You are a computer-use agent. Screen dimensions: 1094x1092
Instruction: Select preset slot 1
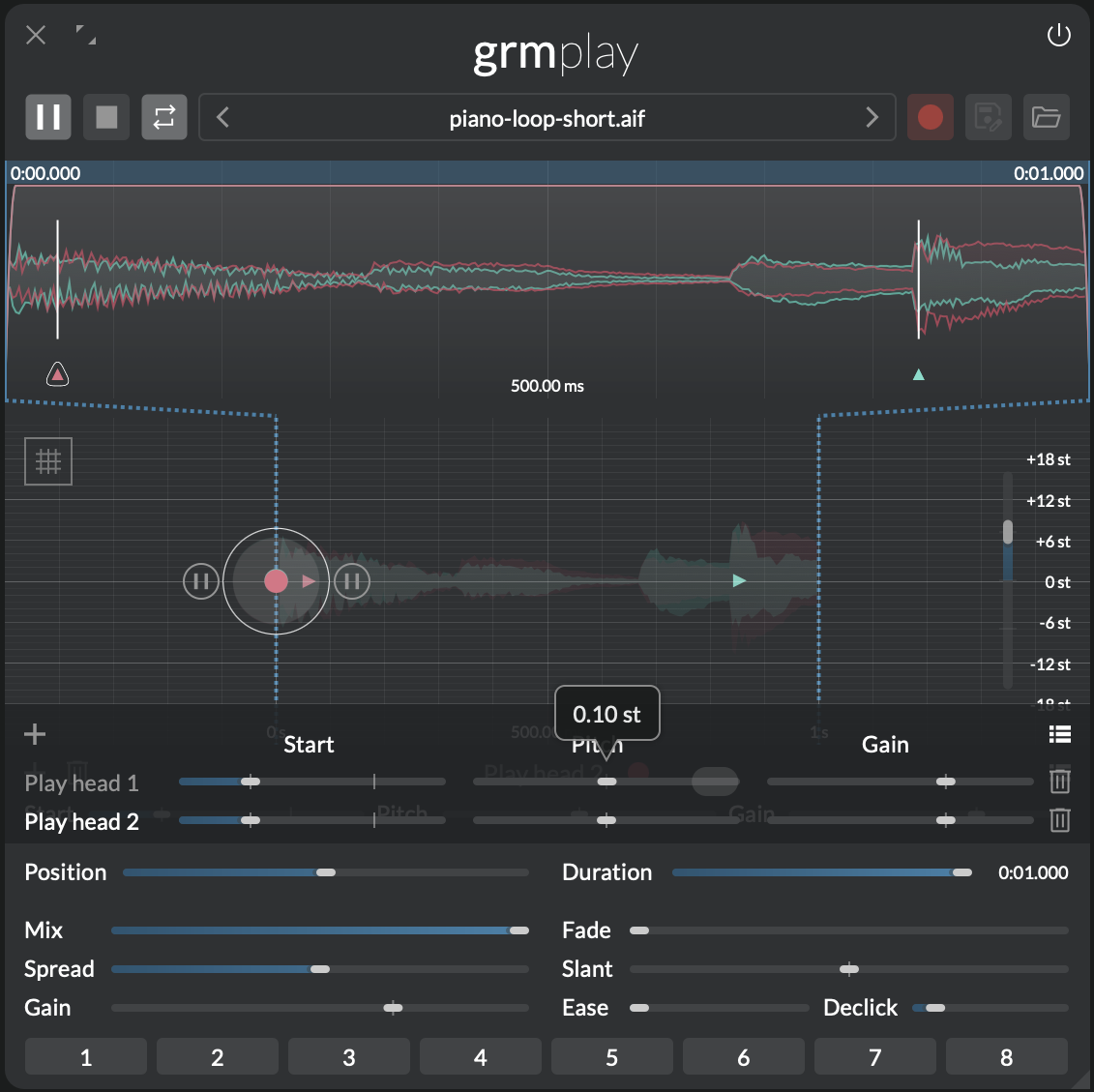(86, 1057)
